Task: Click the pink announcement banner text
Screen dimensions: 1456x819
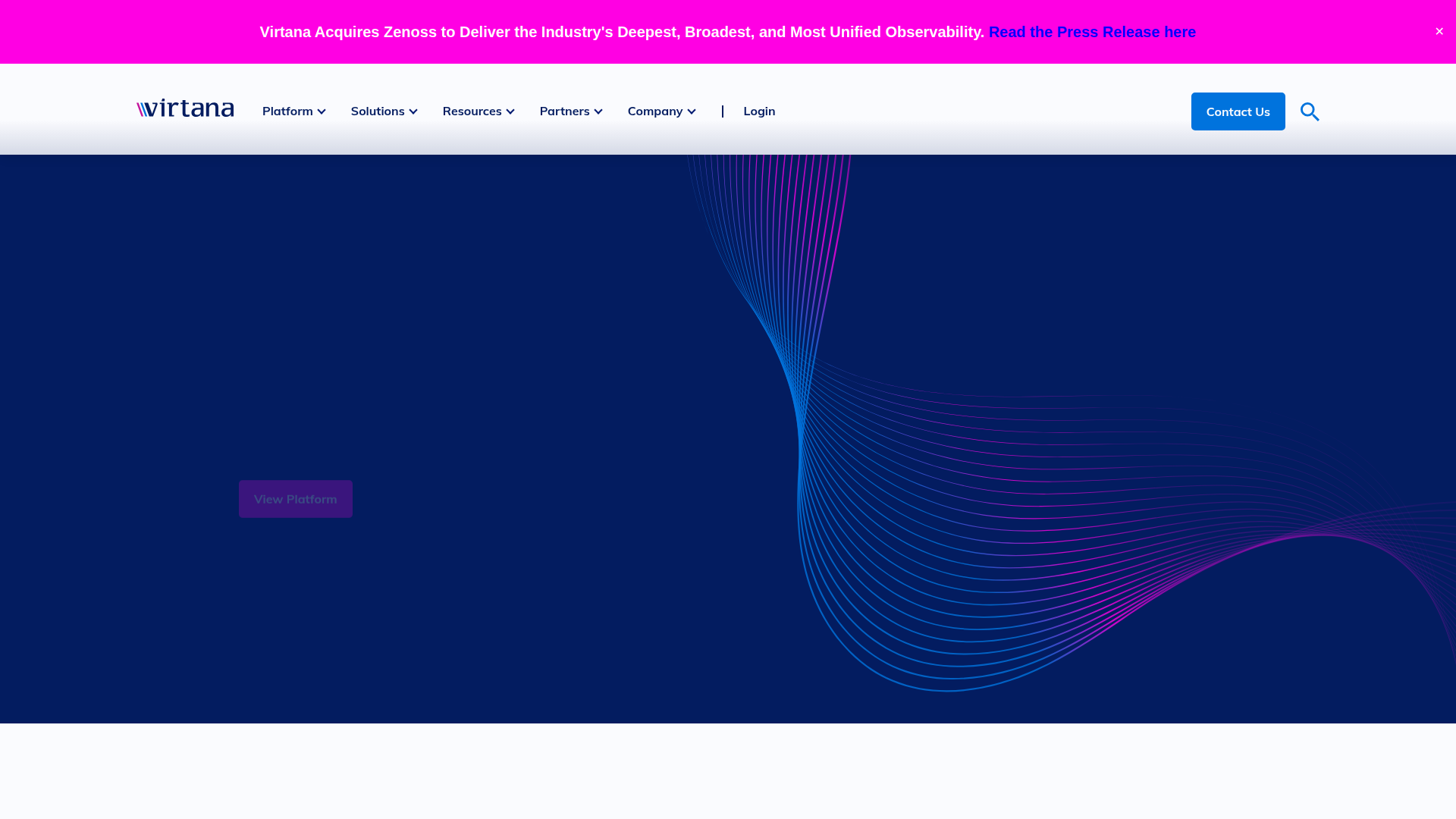Action: click(x=621, y=32)
